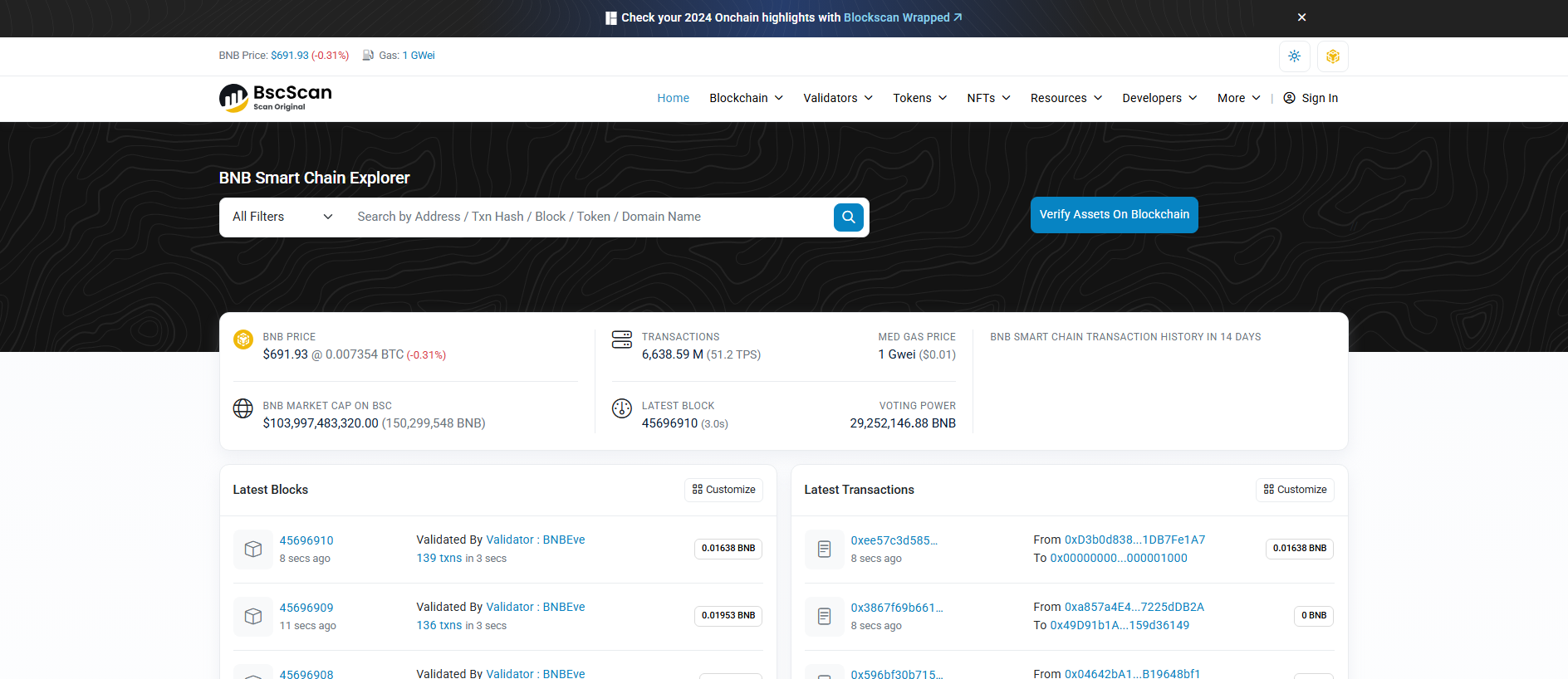Click the $103,997,483,320.00 market cap value
Screen dimensions: 1568x679
tap(321, 423)
